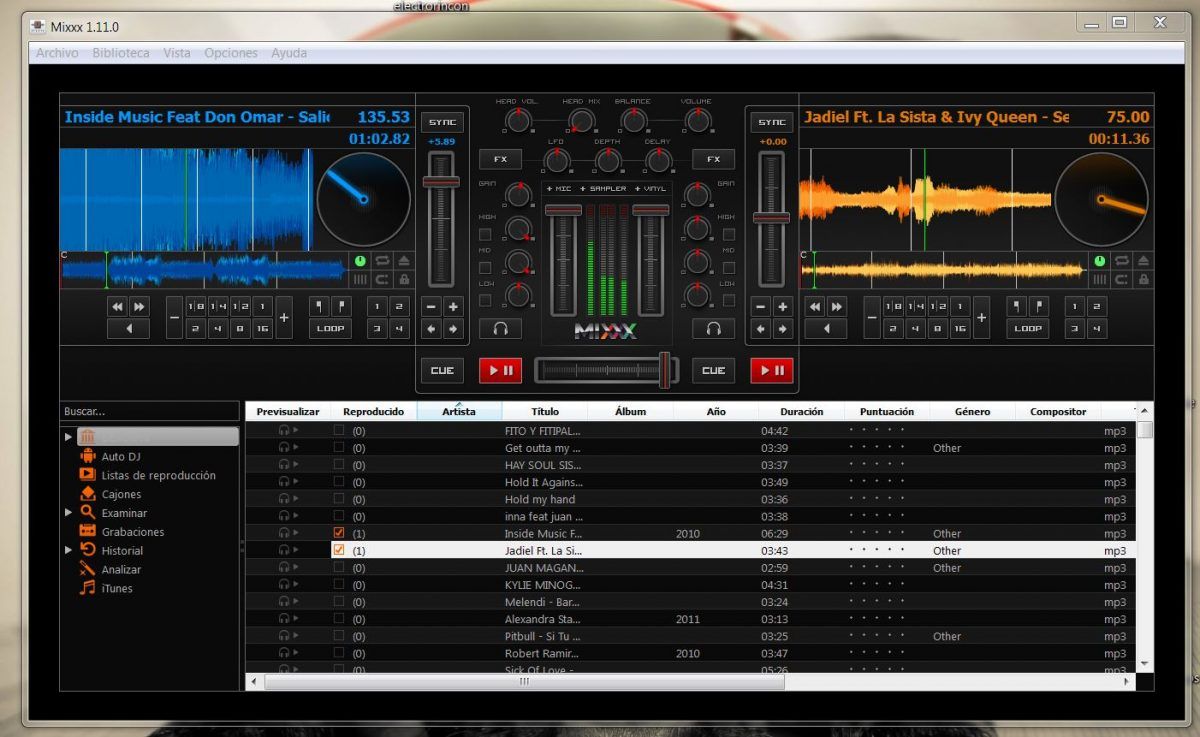Enable quantize magnet icon on left deck
This screenshot has width=1200, height=737.
[382, 280]
